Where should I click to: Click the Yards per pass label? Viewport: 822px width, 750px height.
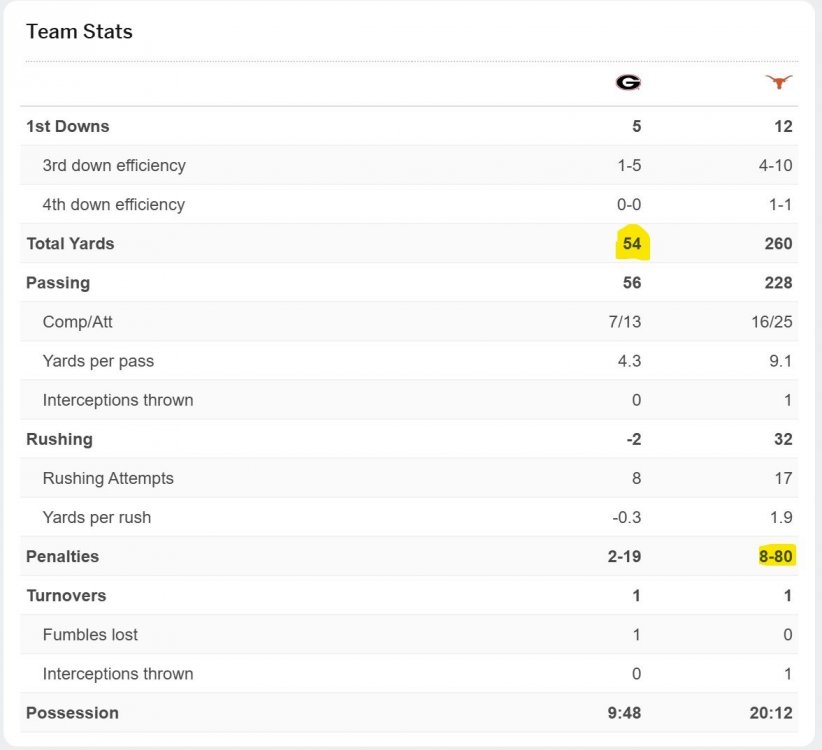[x=98, y=361]
